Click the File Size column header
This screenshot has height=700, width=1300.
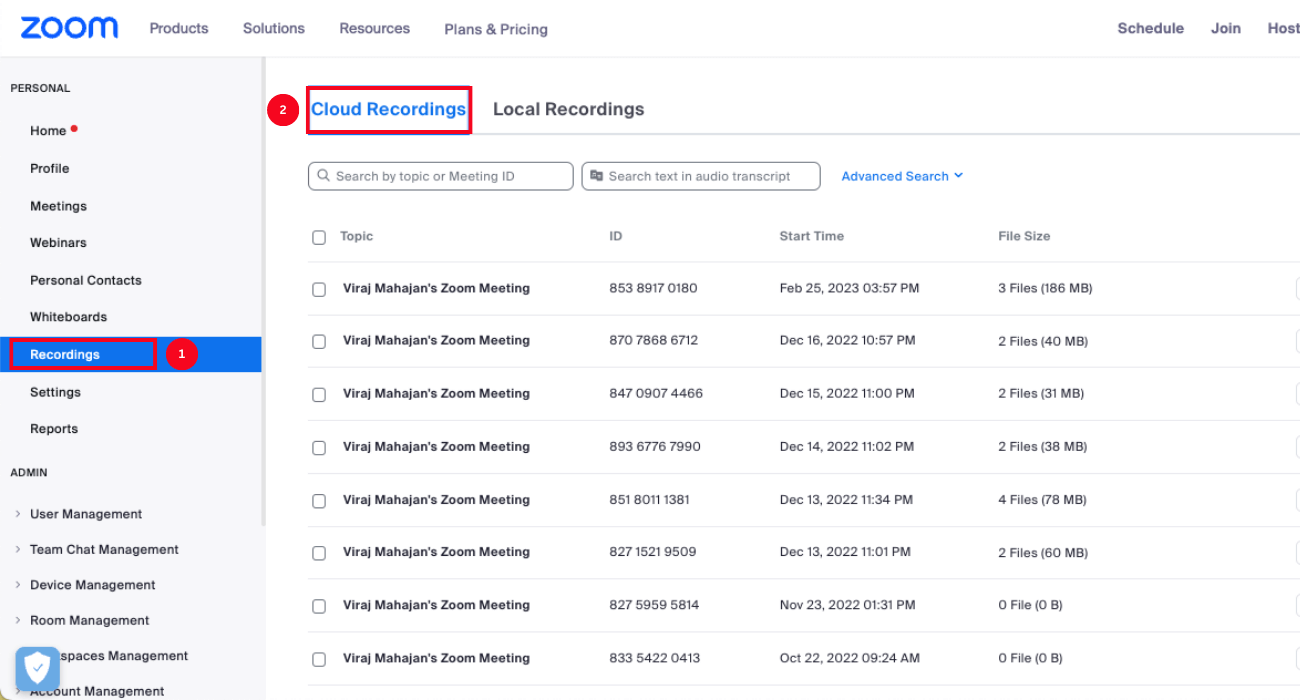(x=1024, y=236)
